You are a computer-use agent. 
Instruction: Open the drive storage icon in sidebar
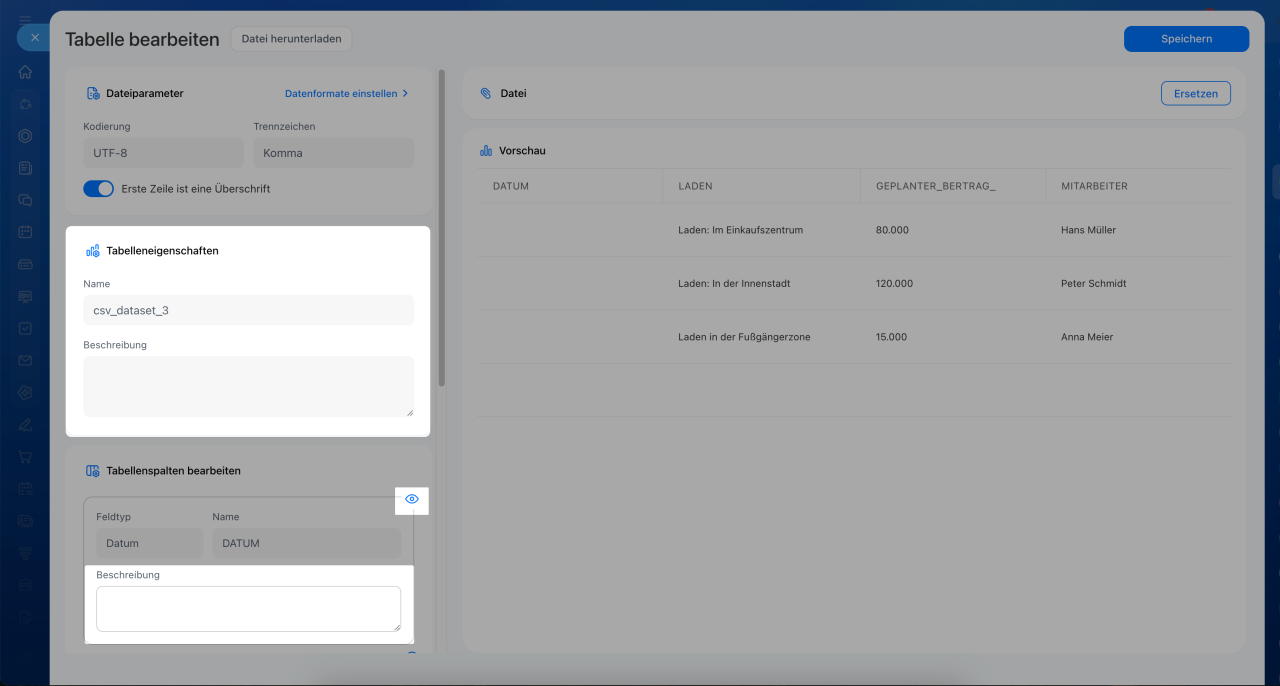click(25, 264)
